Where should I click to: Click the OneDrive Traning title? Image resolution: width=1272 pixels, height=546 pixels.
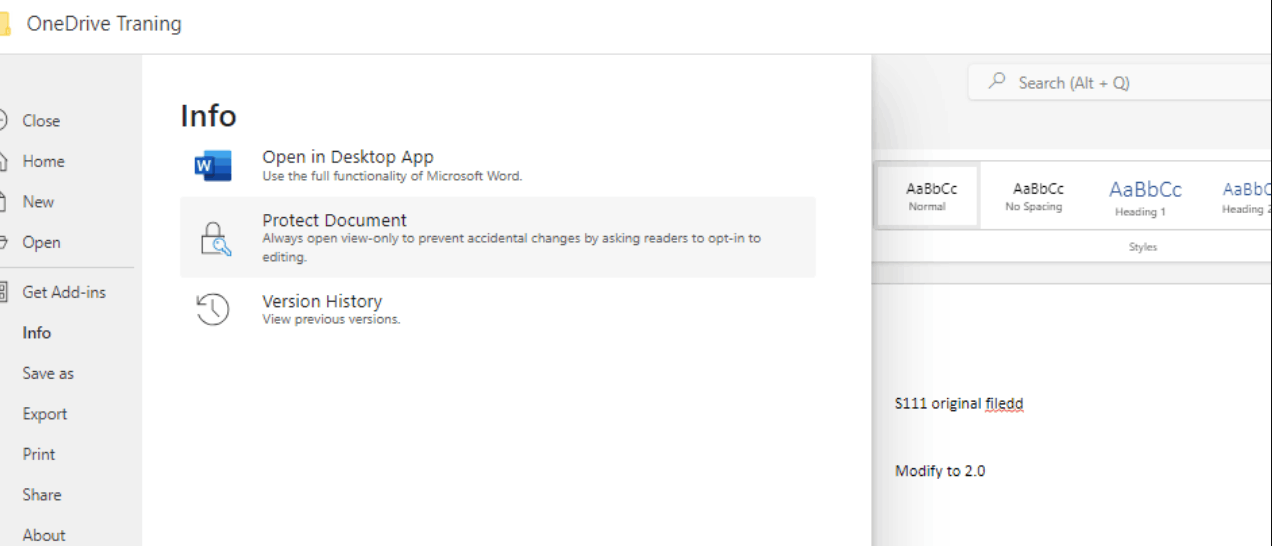[104, 24]
